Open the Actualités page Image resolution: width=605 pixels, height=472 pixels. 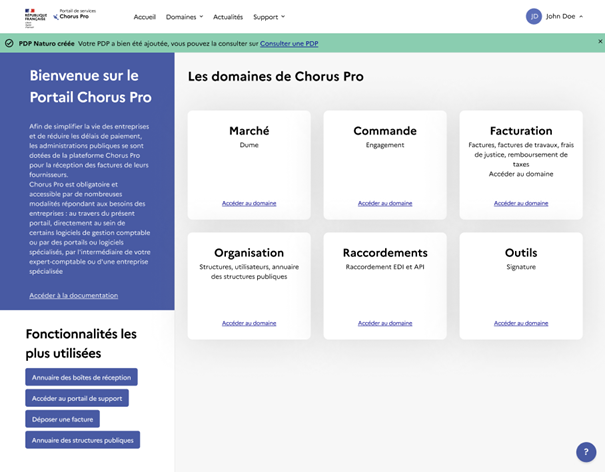pos(228,17)
